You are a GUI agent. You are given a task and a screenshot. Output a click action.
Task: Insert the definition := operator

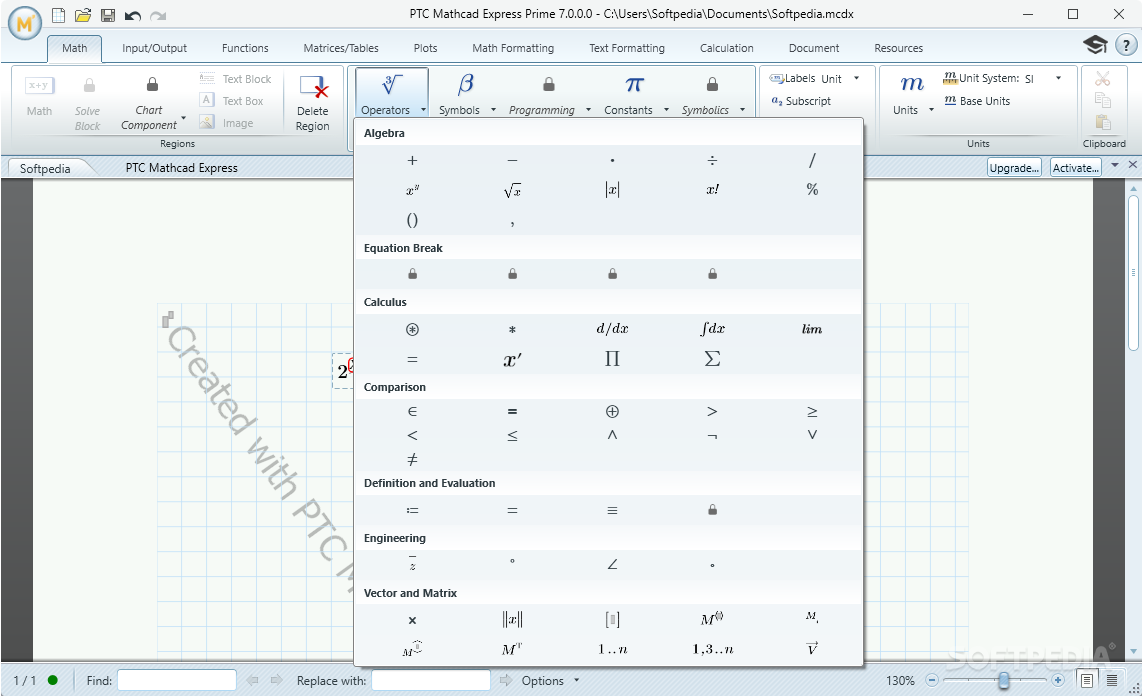tap(413, 510)
